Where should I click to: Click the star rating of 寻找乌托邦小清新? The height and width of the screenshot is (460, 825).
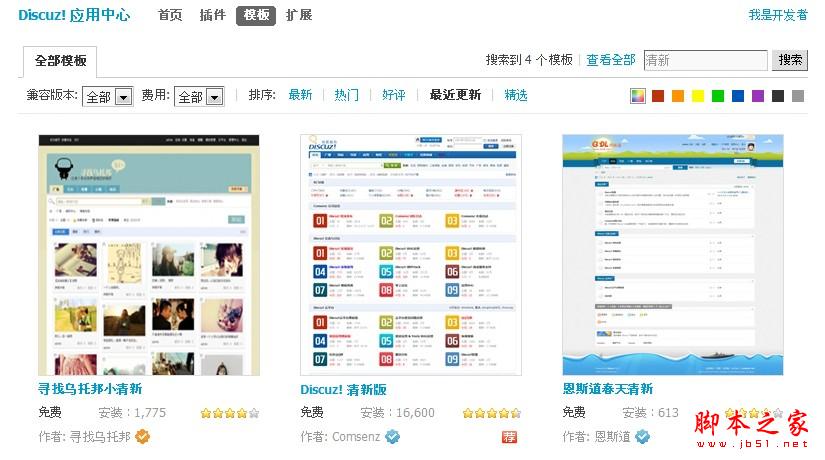230,412
